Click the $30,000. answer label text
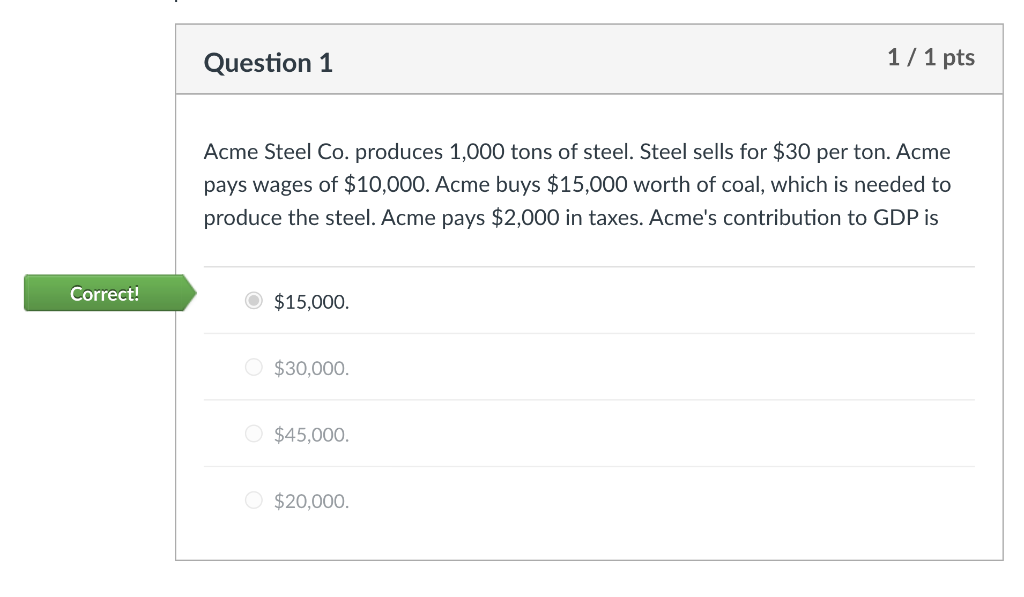Image resolution: width=1024 pixels, height=597 pixels. coord(312,368)
